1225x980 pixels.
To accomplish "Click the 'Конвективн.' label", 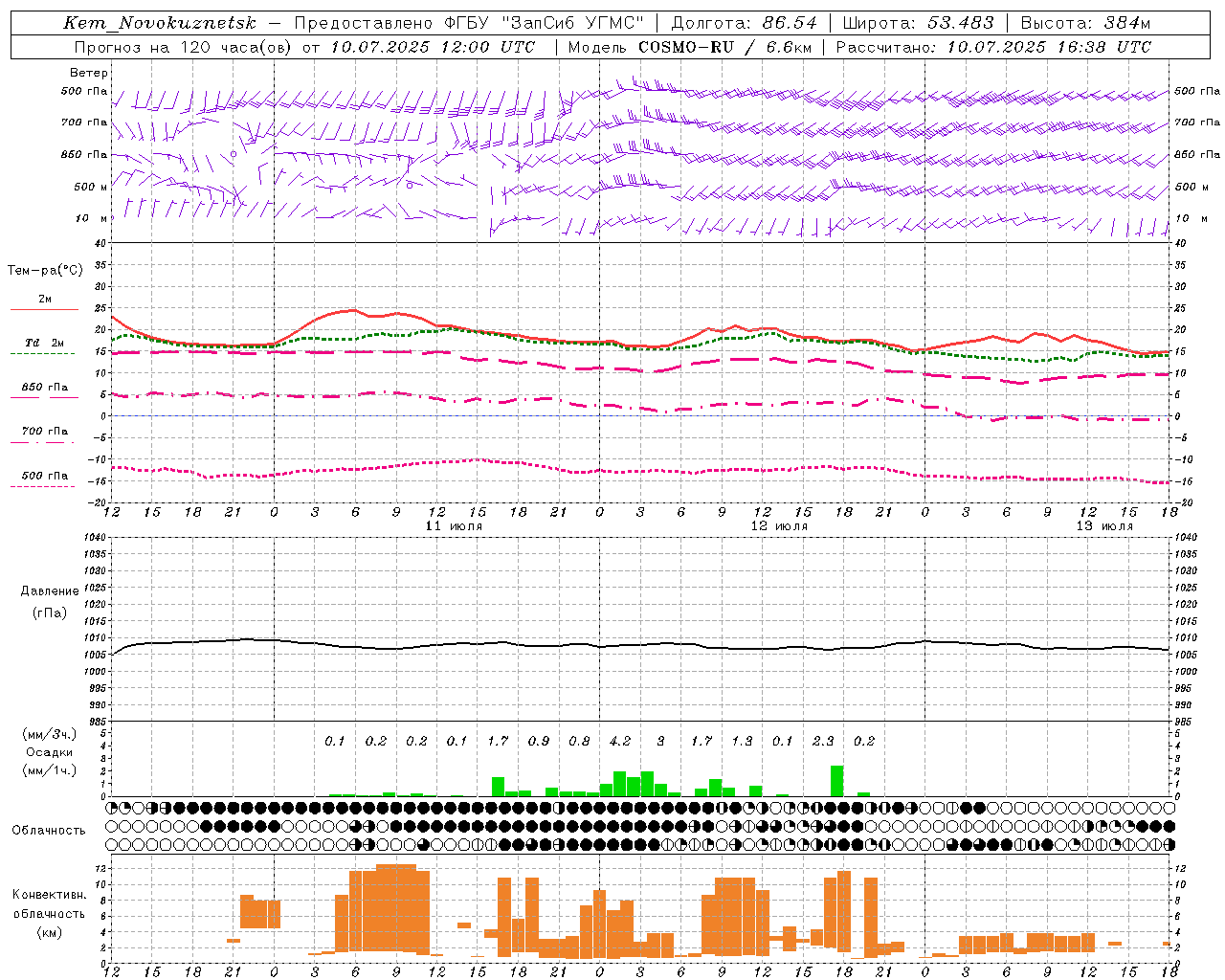I will [x=49, y=895].
